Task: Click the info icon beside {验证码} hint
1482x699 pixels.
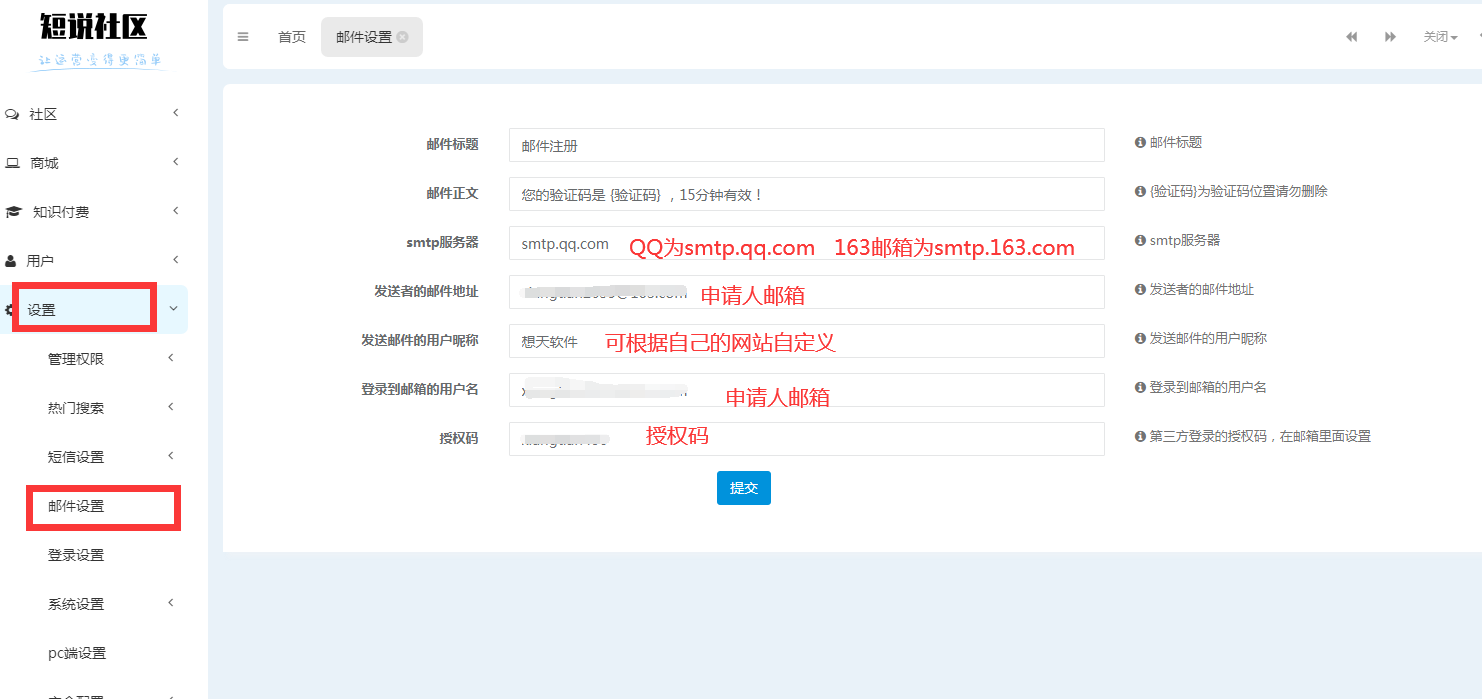Action: tap(1140, 191)
